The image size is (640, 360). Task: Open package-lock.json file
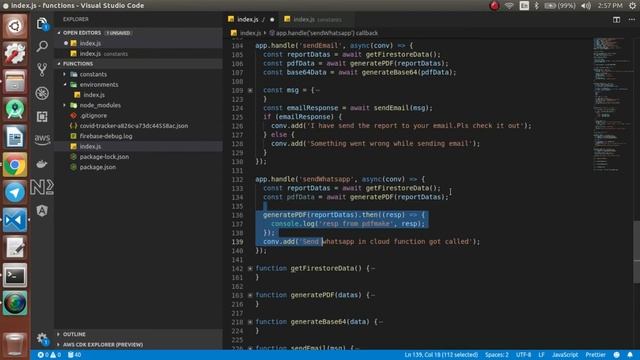coord(139,157)
